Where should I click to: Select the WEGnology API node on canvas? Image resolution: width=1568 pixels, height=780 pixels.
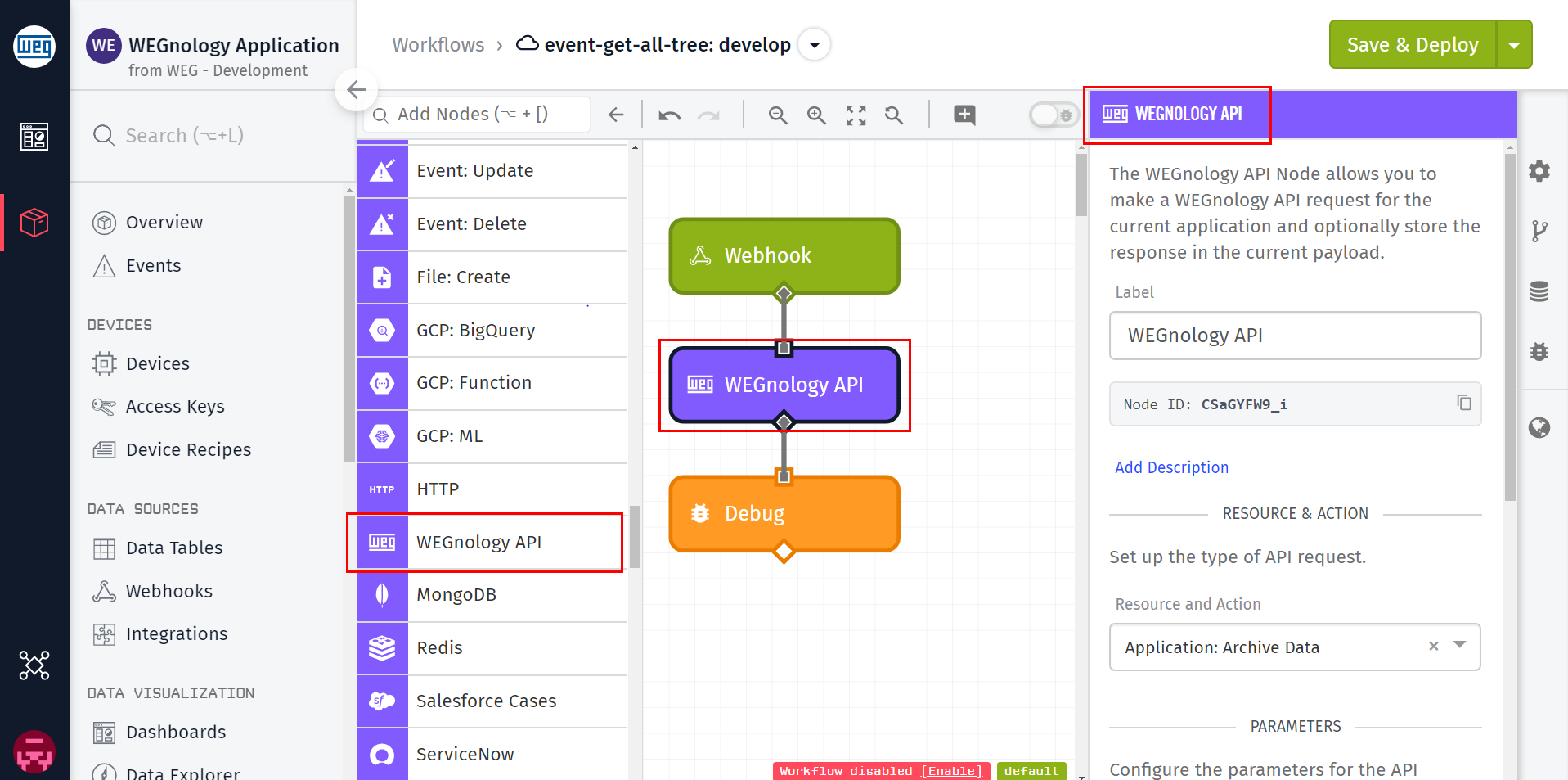[x=784, y=385]
